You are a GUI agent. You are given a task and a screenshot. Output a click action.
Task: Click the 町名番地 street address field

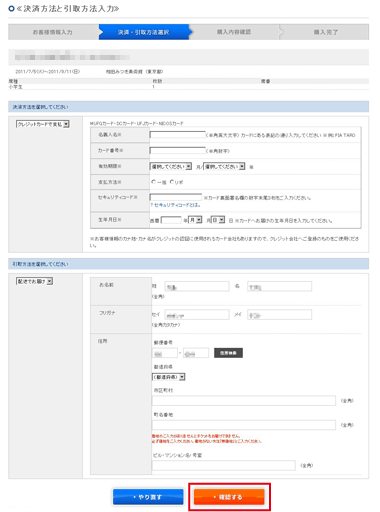click(x=244, y=425)
